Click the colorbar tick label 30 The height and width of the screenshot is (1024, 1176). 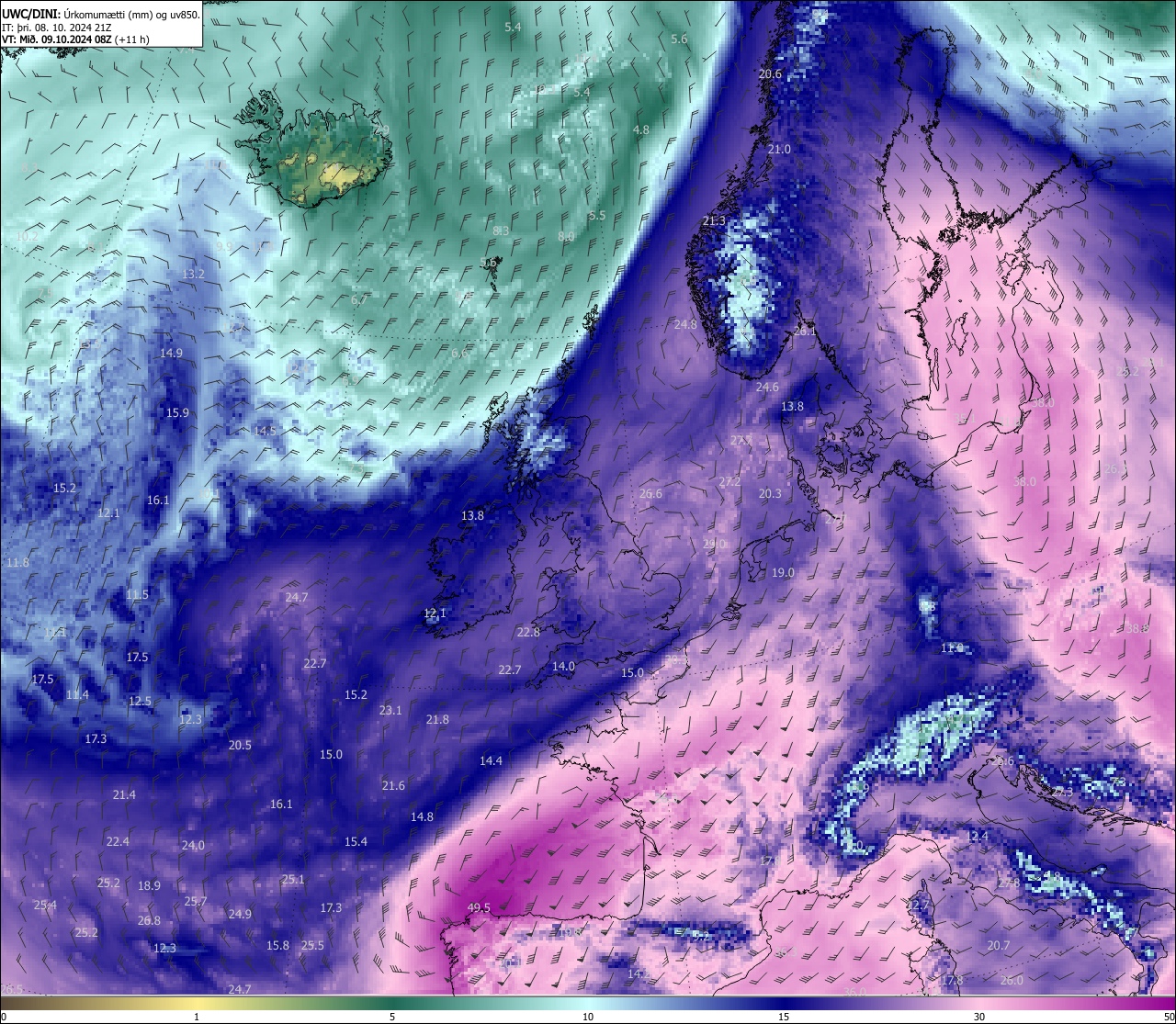pyautogui.click(x=979, y=1017)
